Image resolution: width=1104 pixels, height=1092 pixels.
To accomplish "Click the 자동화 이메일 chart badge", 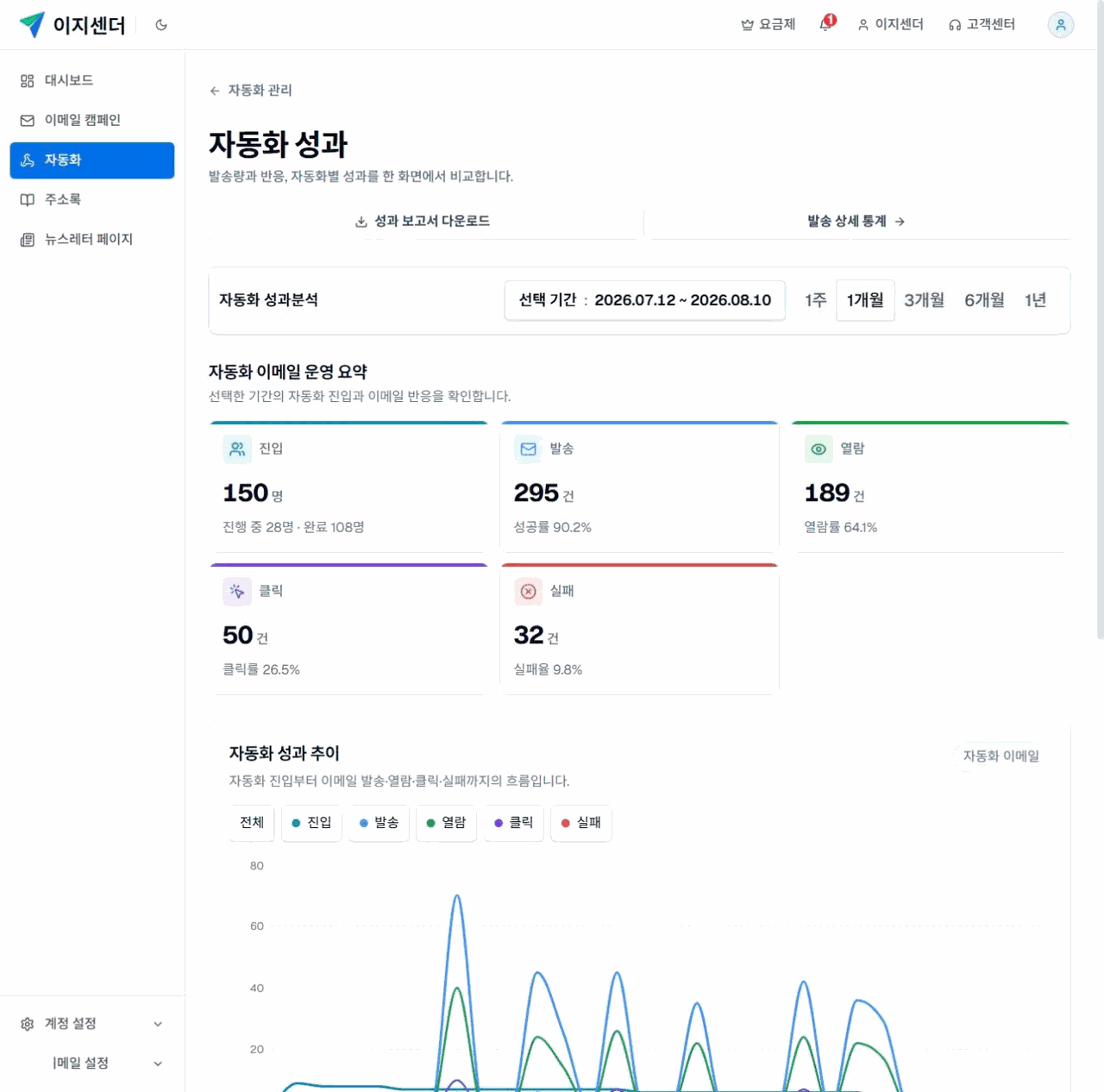I will point(1001,756).
